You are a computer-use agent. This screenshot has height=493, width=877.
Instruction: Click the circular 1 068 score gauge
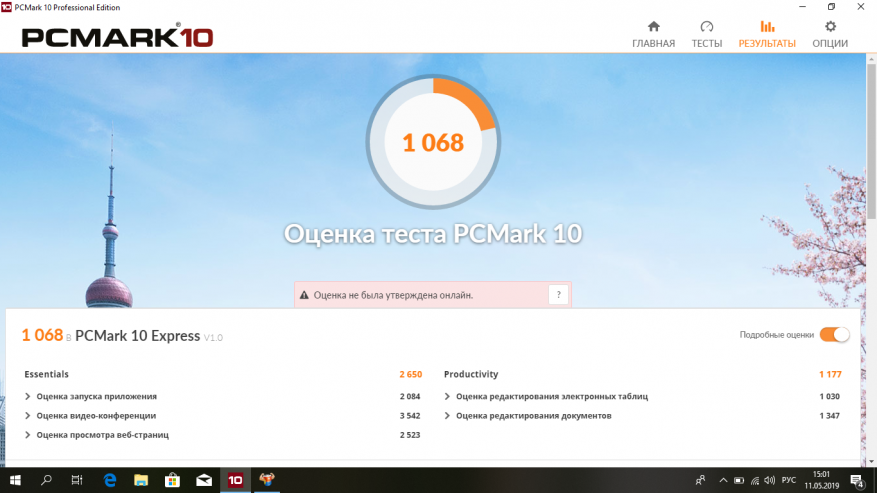(x=433, y=142)
